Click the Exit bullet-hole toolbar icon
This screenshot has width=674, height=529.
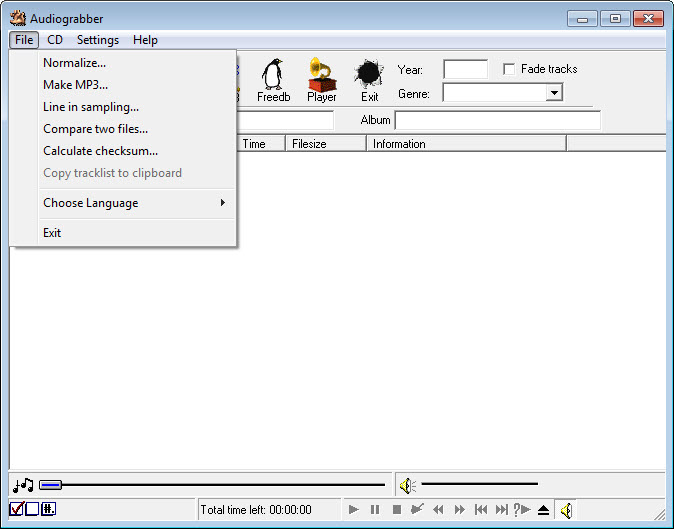369,80
